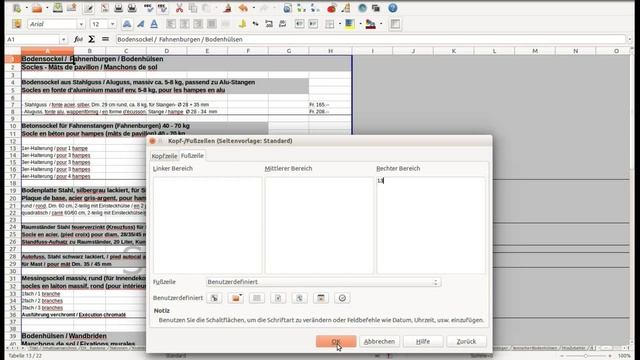
Task: Open the font size 12 dropdown
Action: tap(113, 24)
